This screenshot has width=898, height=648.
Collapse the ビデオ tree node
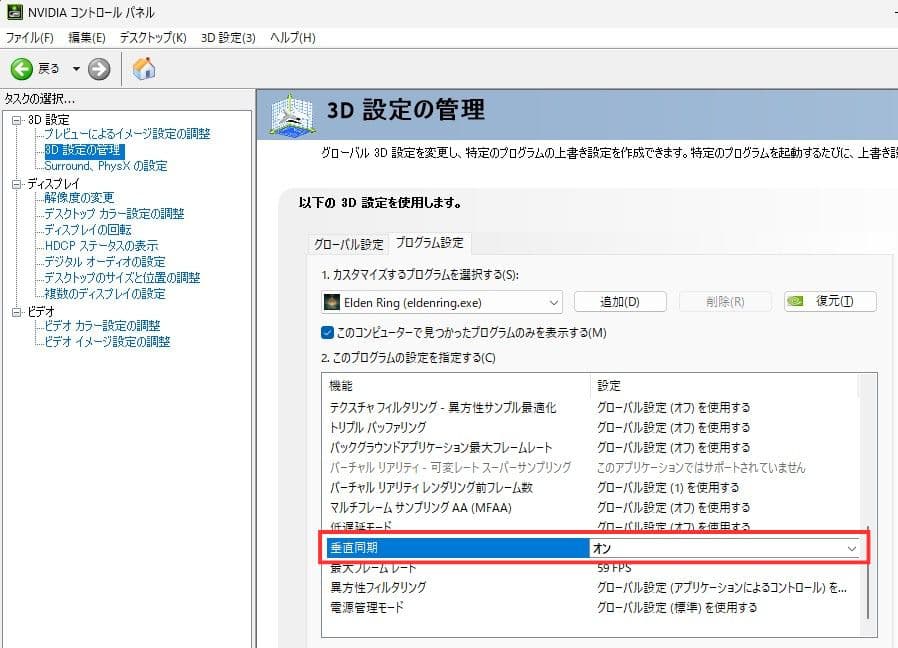[17, 312]
